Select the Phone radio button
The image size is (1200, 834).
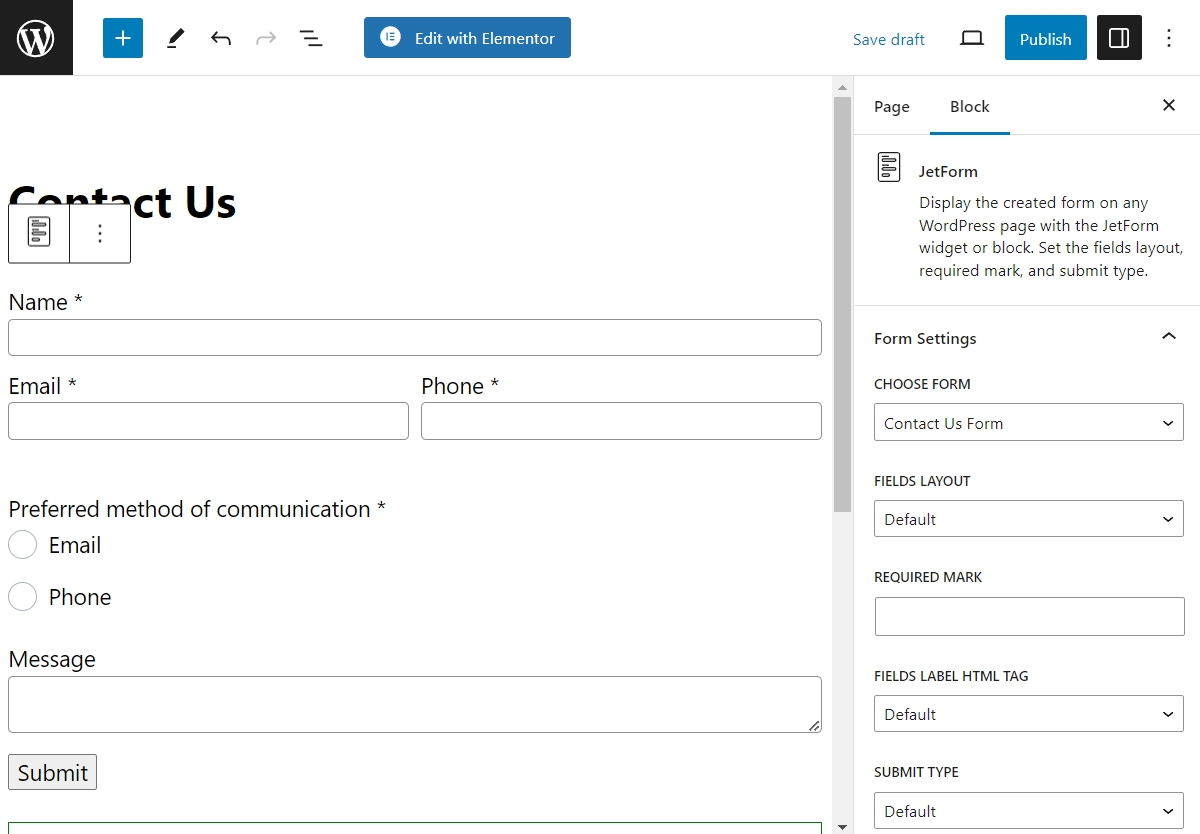point(22,596)
